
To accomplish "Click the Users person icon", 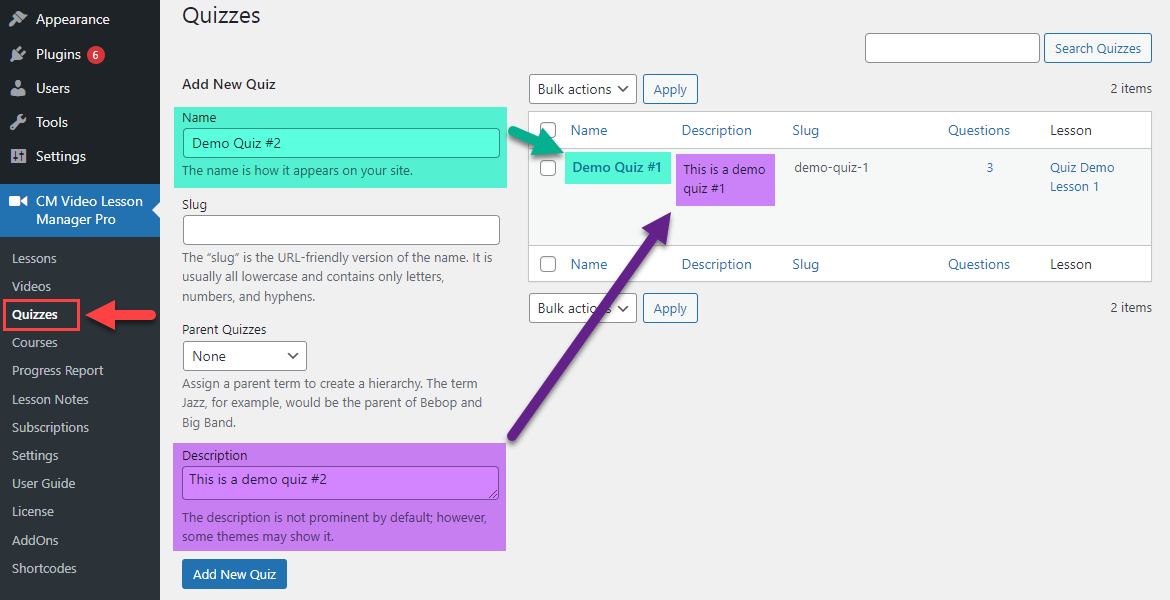I will 18,88.
